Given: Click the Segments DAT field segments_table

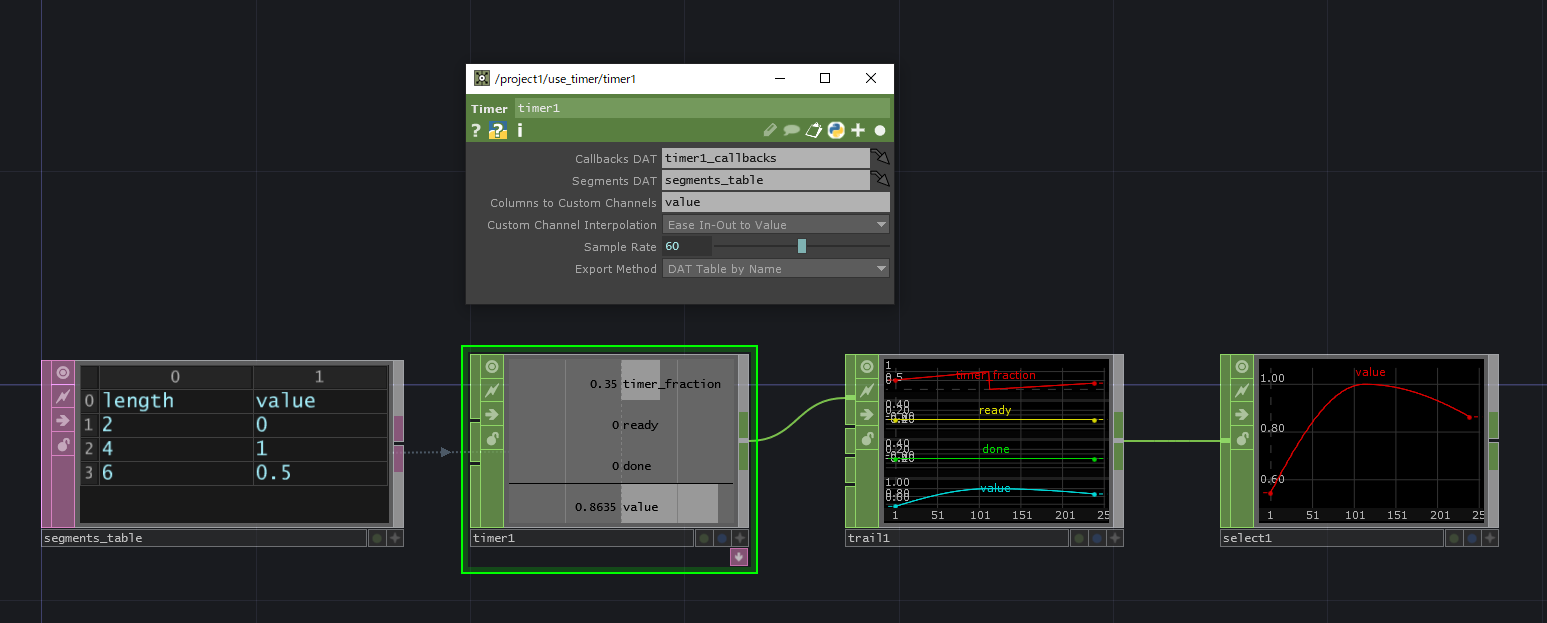Looking at the screenshot, I should [x=766, y=180].
